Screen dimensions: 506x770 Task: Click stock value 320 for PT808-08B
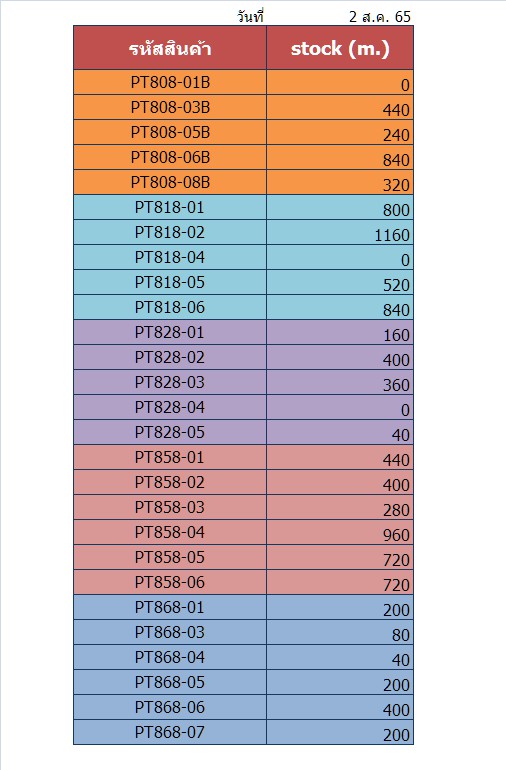coord(340,182)
